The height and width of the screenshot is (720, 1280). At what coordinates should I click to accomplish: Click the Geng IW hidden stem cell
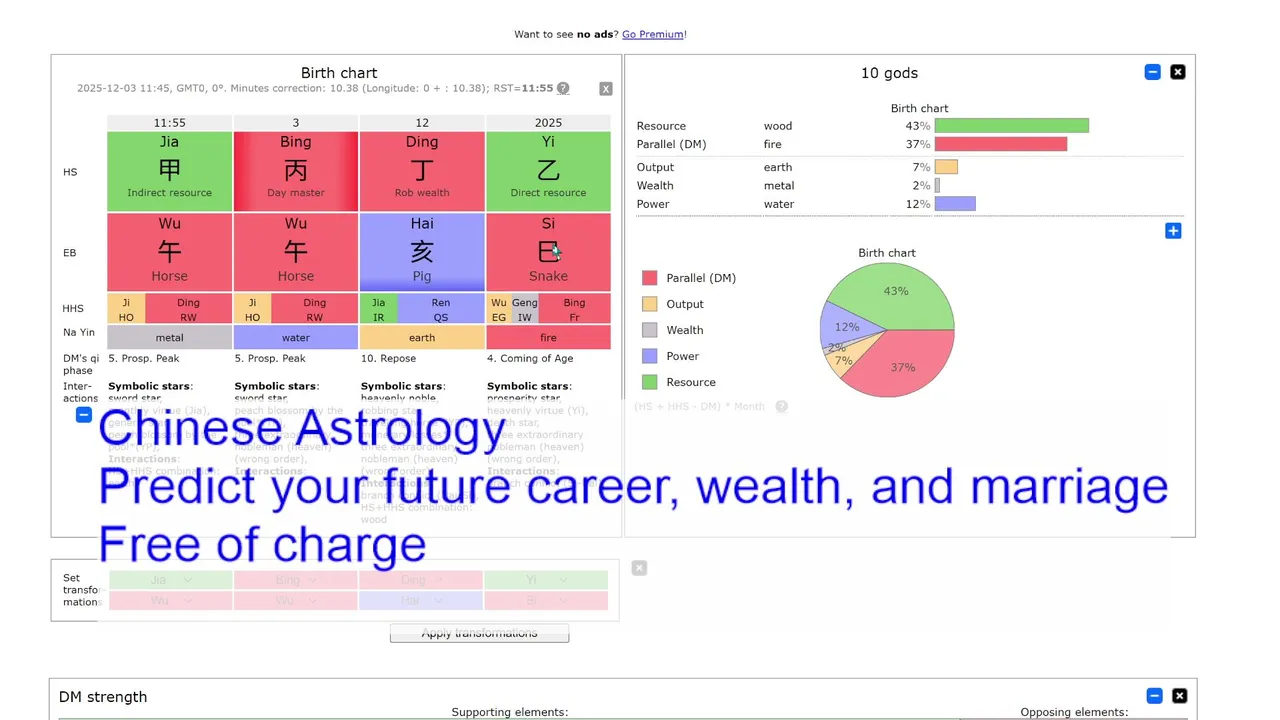click(x=525, y=309)
